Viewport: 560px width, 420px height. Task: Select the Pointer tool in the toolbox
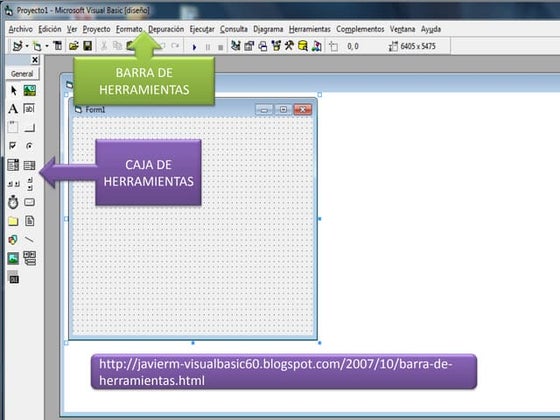[x=14, y=91]
